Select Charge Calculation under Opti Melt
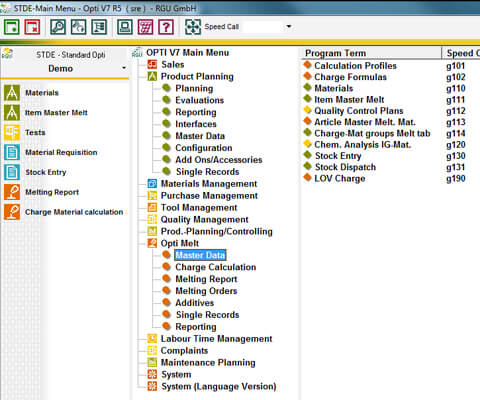 coord(216,267)
